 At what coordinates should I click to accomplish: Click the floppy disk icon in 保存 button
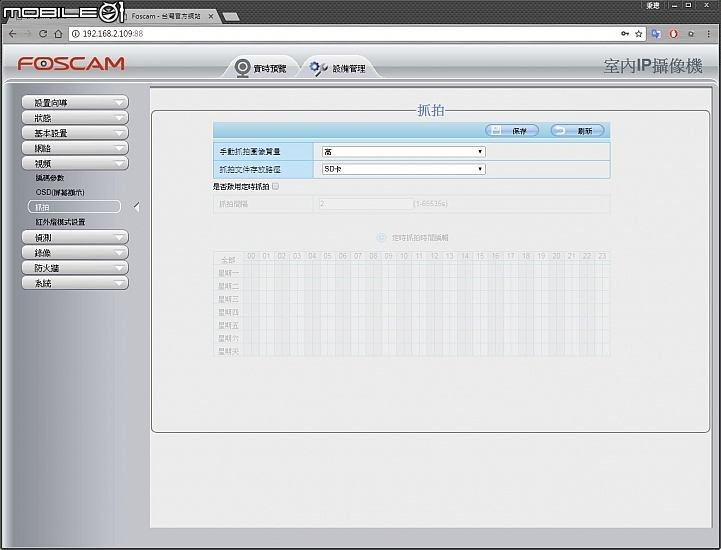[496, 131]
